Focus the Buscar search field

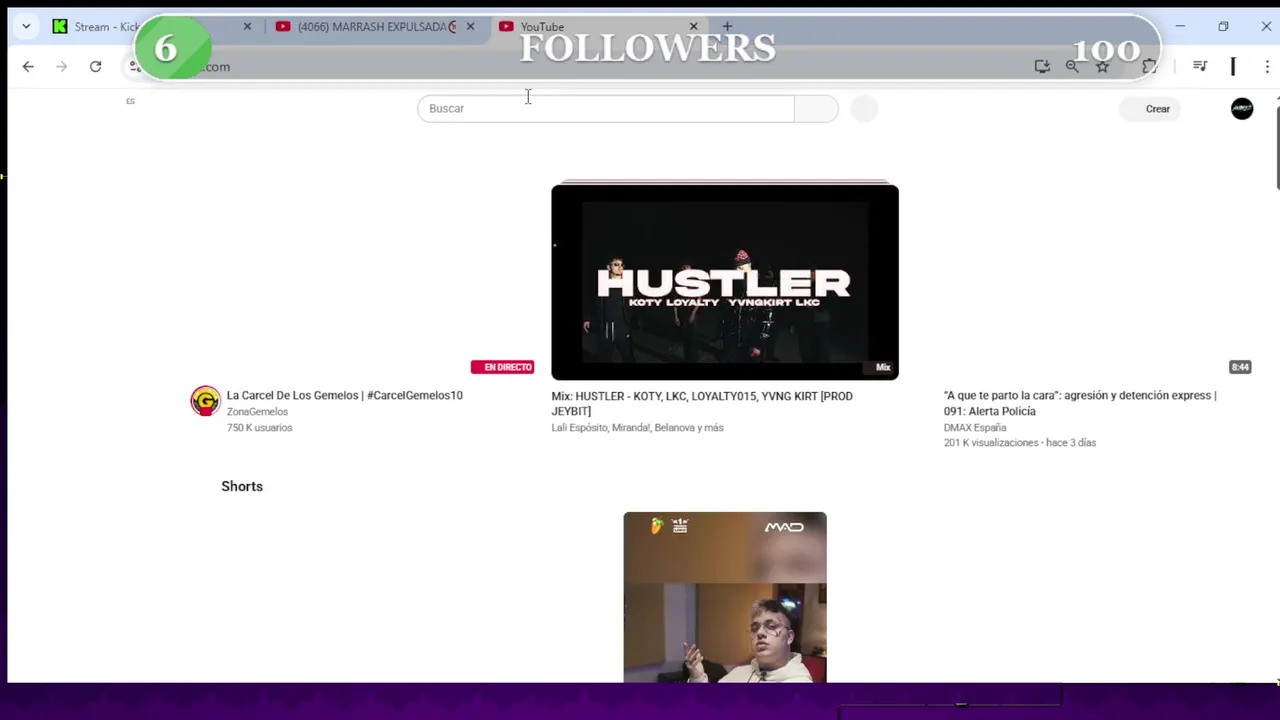606,108
